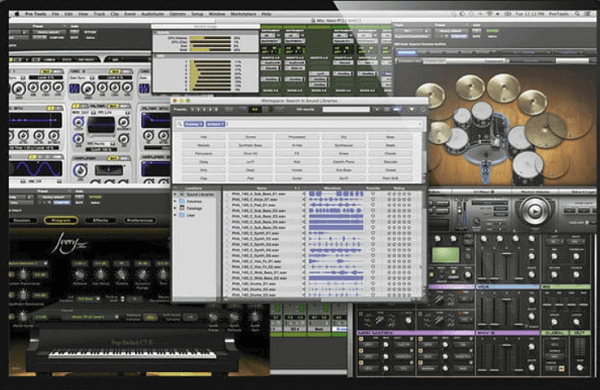Open the Apple menu
Viewport: 600px width, 390px height.
click(x=17, y=14)
